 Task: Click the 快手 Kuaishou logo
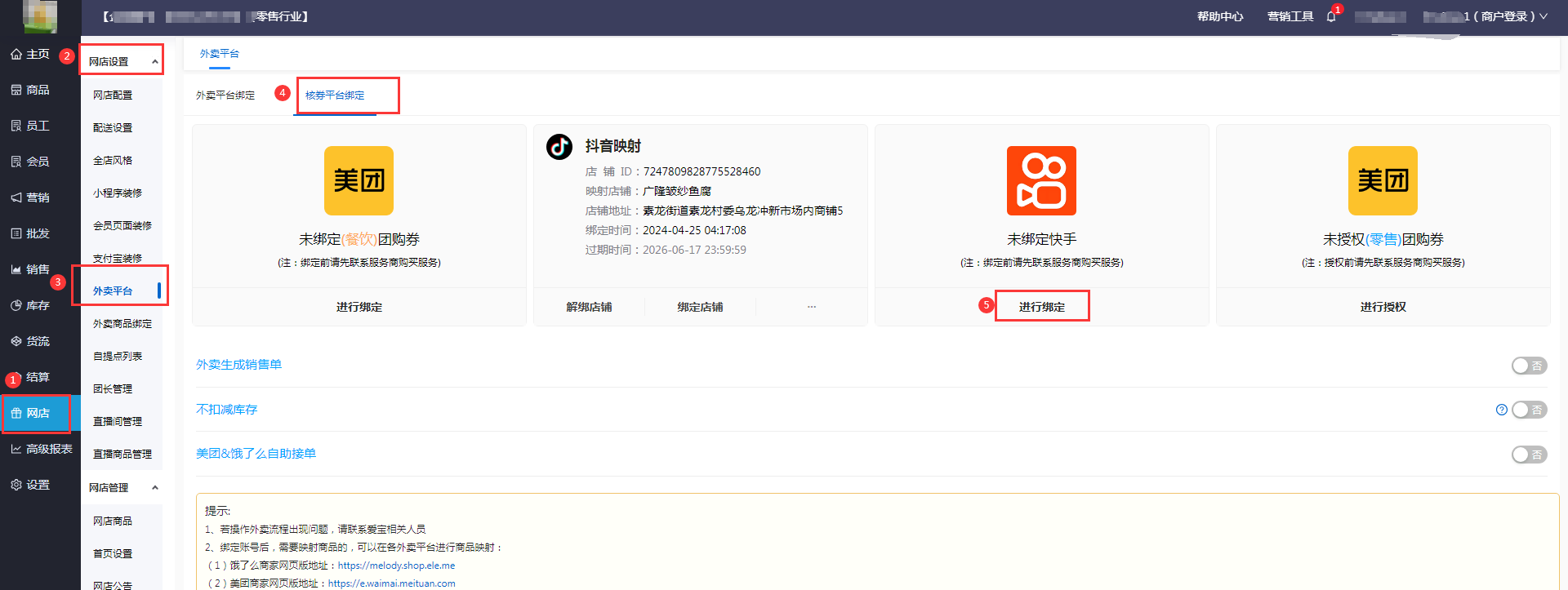pyautogui.click(x=1041, y=180)
